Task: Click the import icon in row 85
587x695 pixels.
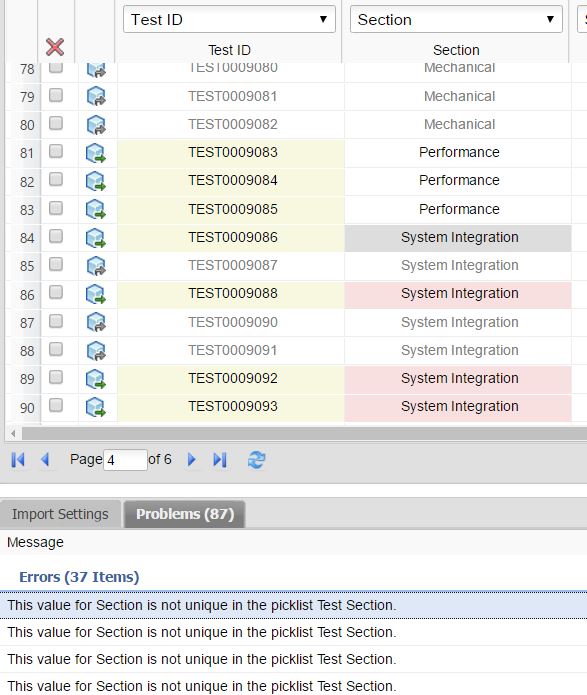Action: 96,266
